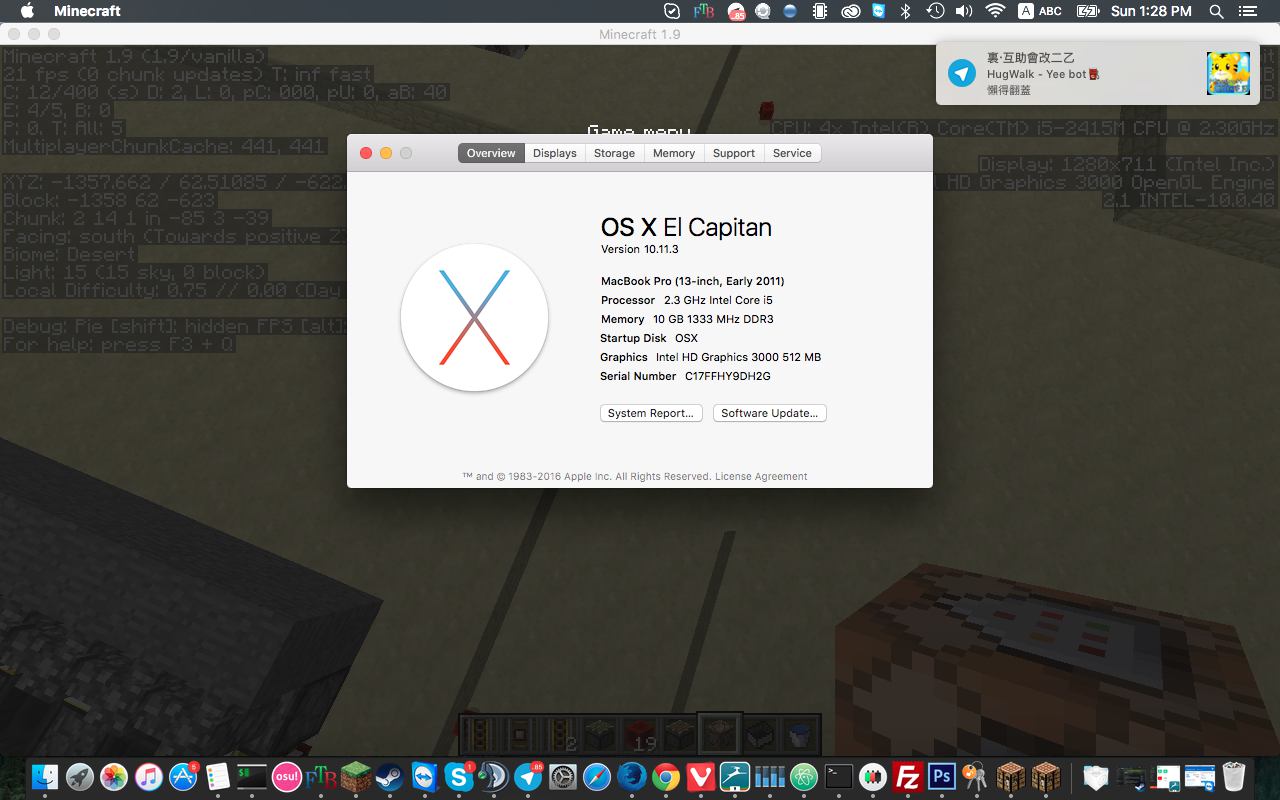The height and width of the screenshot is (800, 1280).
Task: Open Reminders from the Dock
Action: 217,776
